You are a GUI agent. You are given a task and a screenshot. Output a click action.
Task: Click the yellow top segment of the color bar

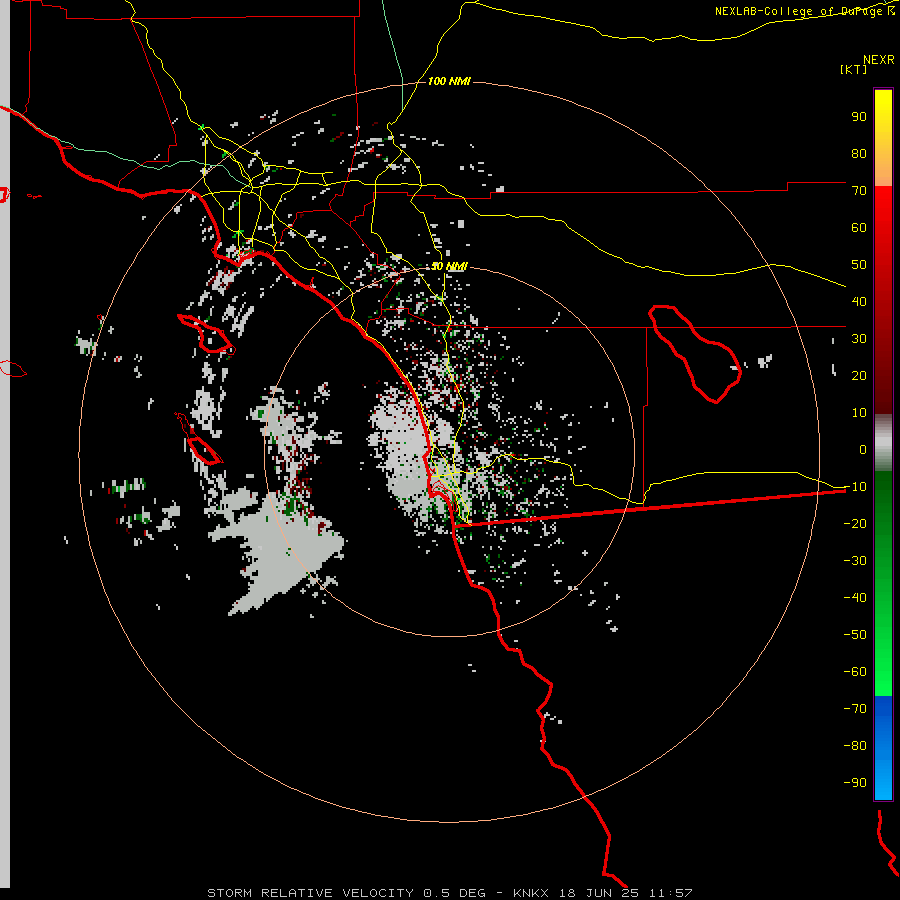(x=883, y=138)
